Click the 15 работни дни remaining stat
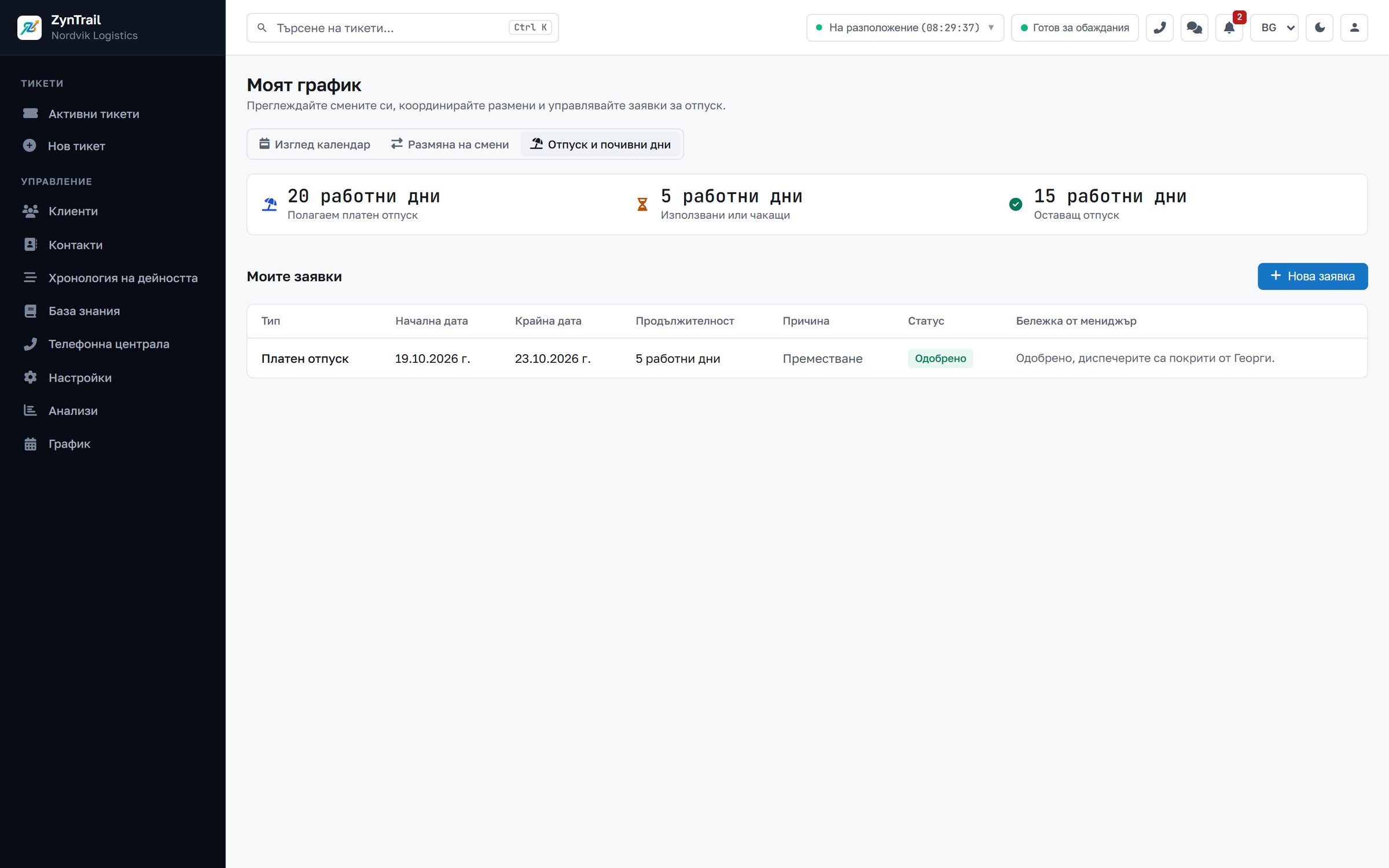Image resolution: width=1389 pixels, height=868 pixels. tap(1110, 196)
